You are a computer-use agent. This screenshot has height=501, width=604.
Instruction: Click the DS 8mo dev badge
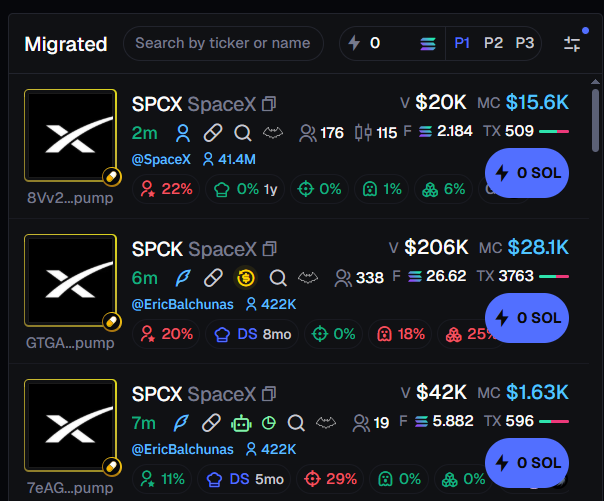[x=252, y=334]
